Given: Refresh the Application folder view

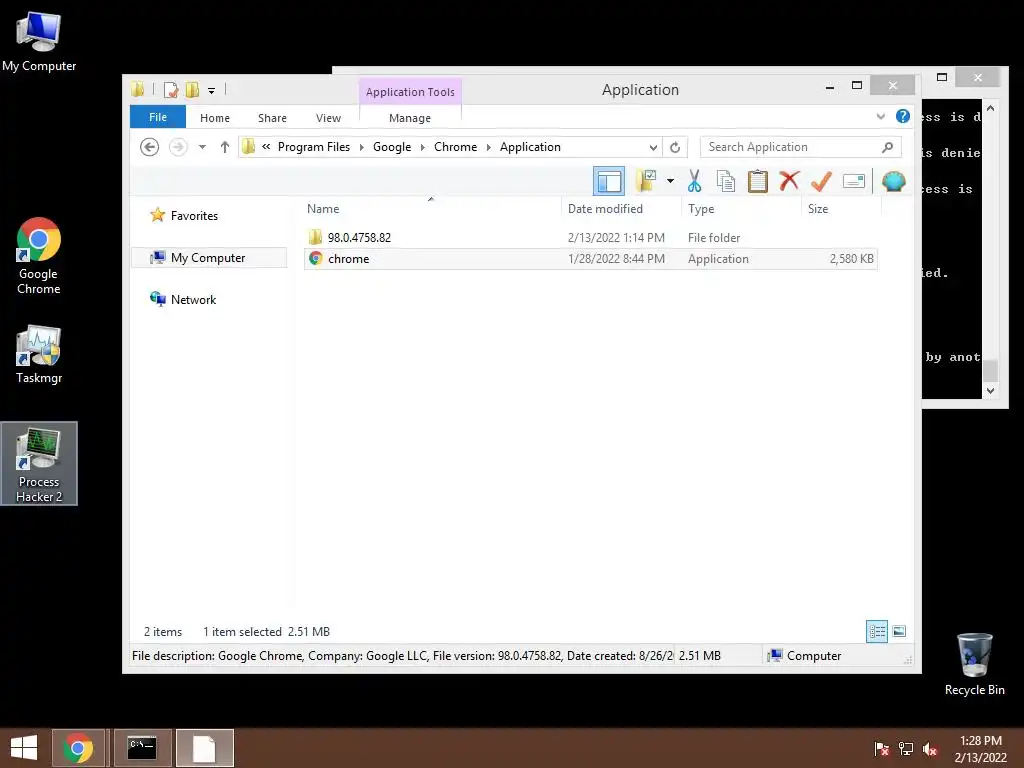Looking at the screenshot, I should click(x=675, y=147).
